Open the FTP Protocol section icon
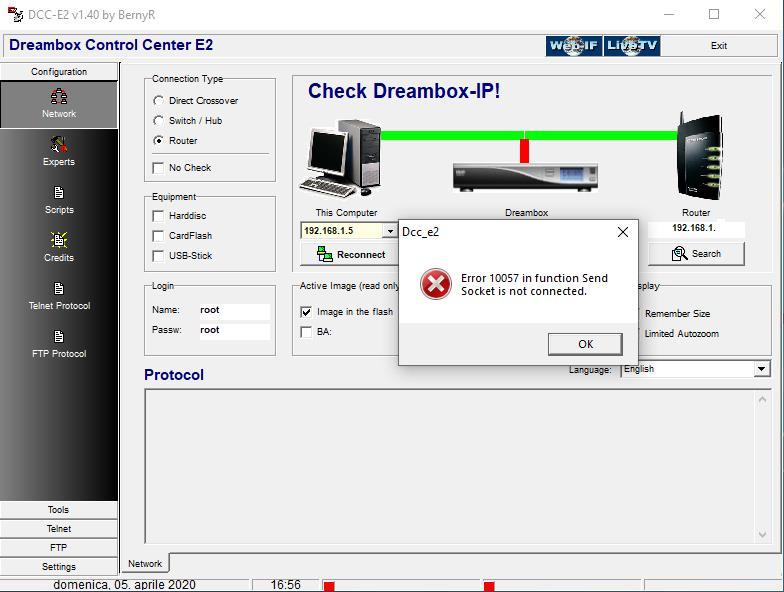 pos(59,336)
